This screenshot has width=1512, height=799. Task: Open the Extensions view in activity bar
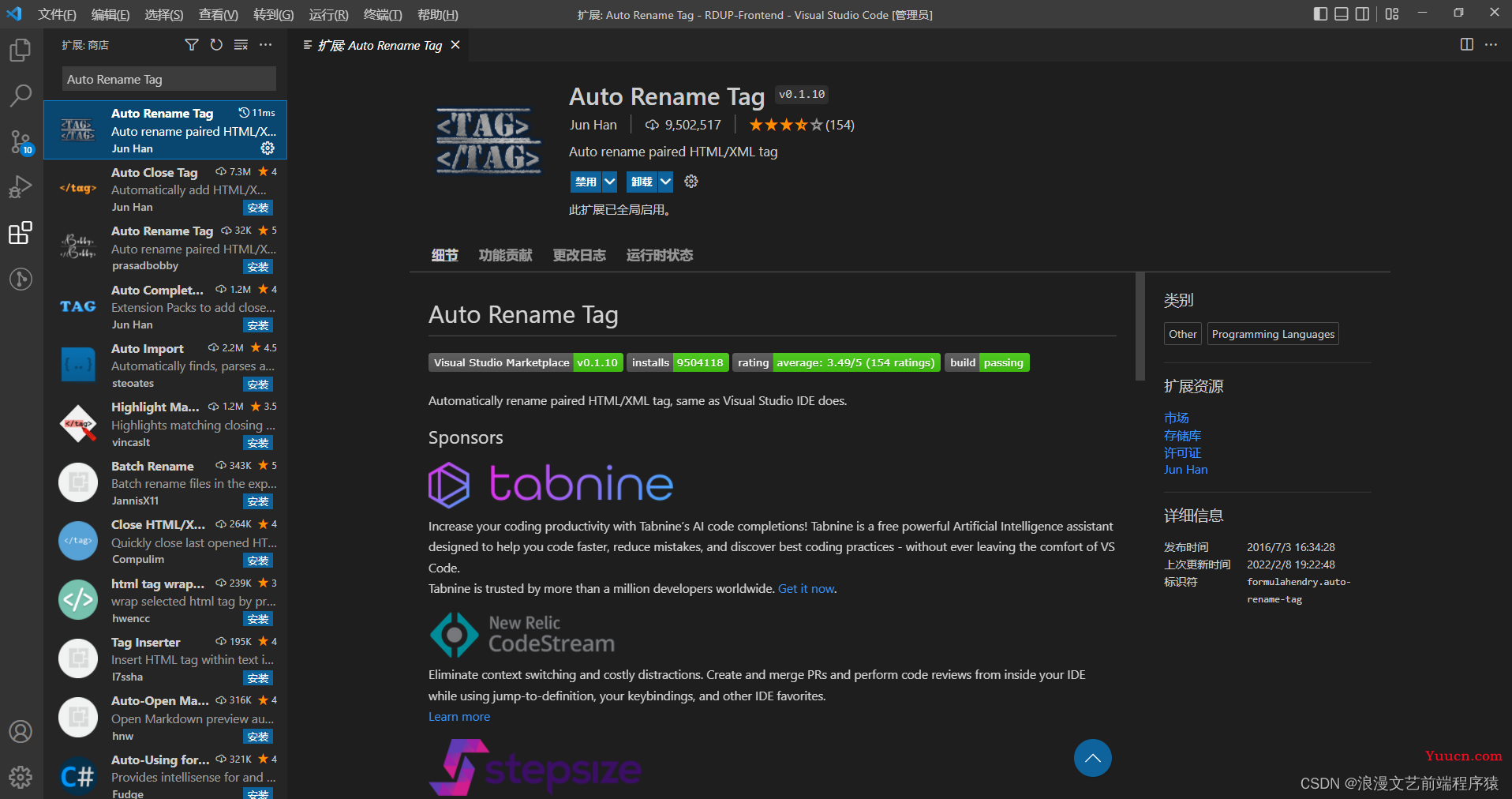pyautogui.click(x=21, y=233)
